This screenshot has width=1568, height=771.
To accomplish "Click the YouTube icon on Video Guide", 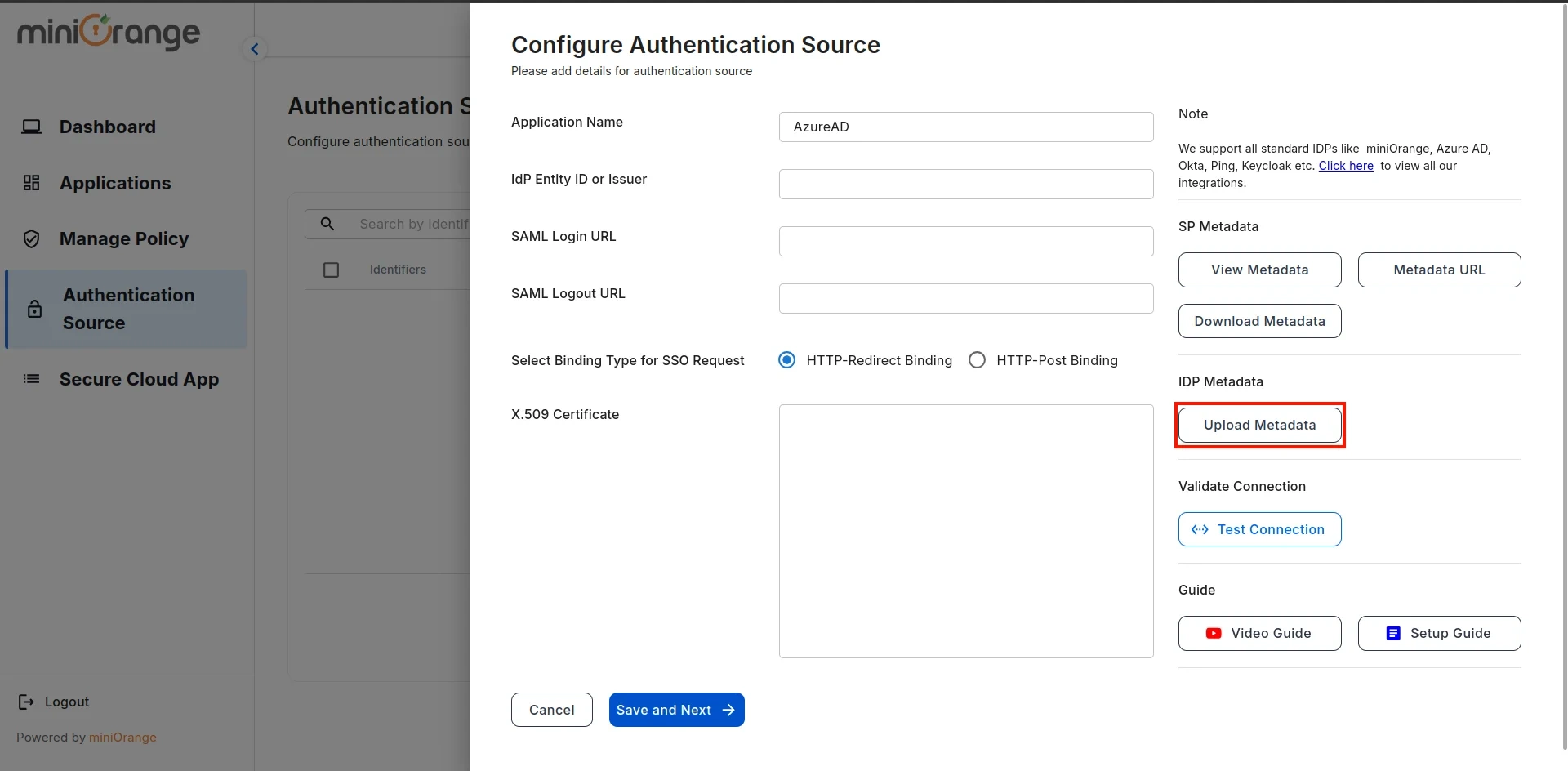I will [1213, 633].
